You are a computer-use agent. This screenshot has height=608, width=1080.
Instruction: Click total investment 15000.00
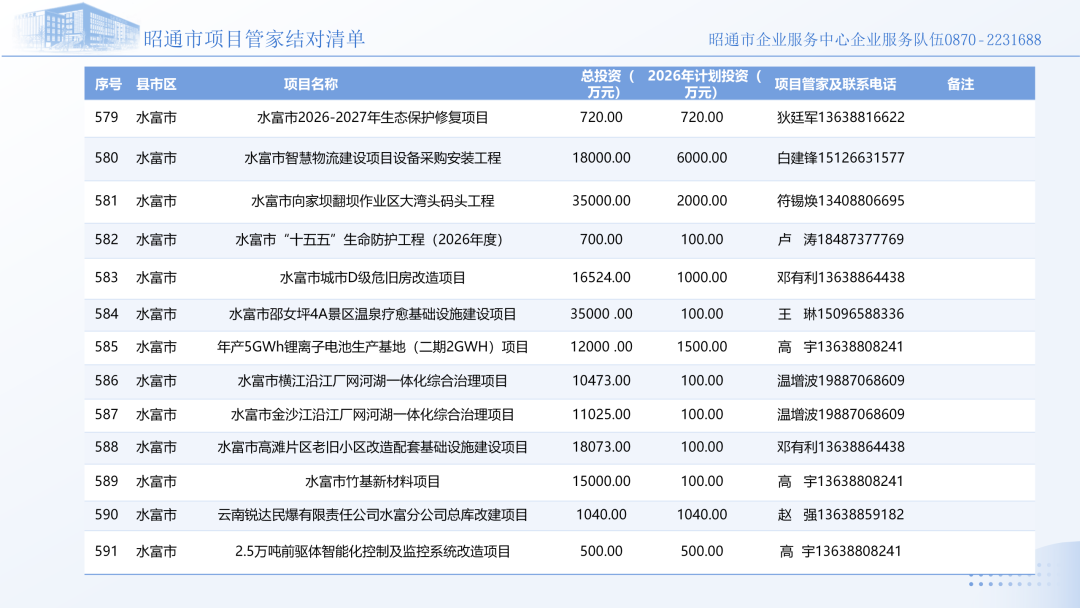[601, 481]
